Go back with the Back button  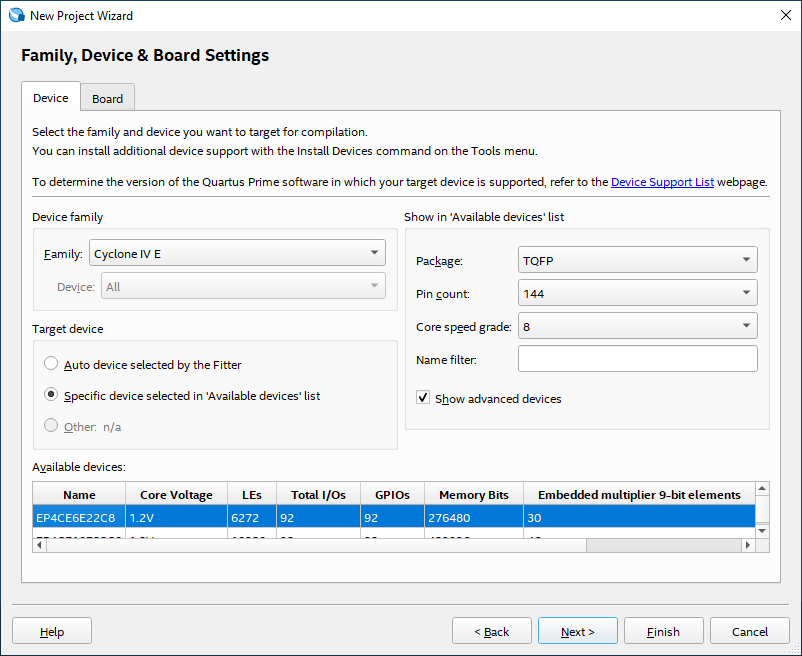pos(491,631)
